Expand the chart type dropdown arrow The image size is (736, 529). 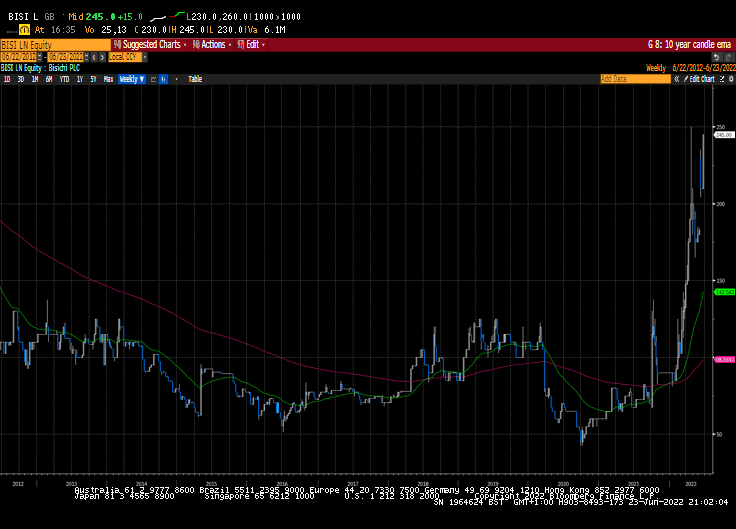[175, 78]
